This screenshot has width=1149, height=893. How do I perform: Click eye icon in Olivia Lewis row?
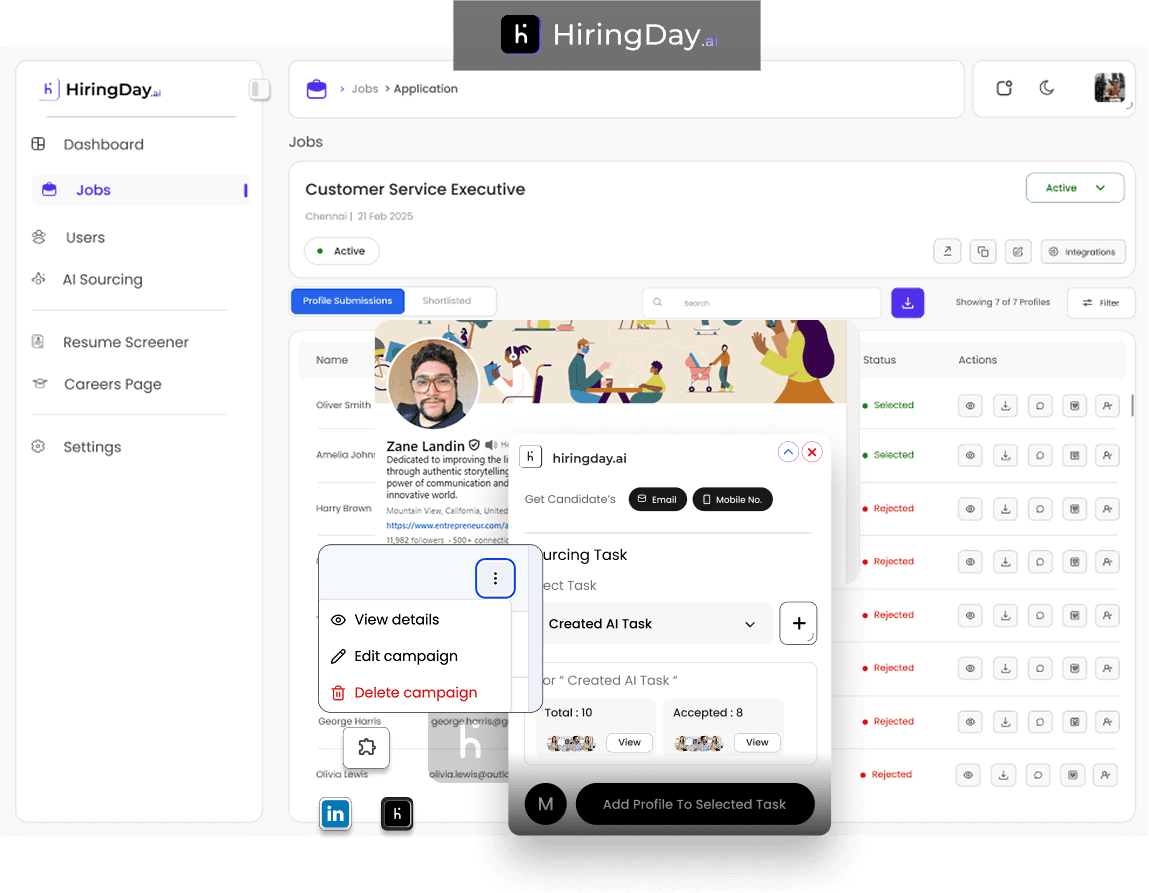(968, 775)
